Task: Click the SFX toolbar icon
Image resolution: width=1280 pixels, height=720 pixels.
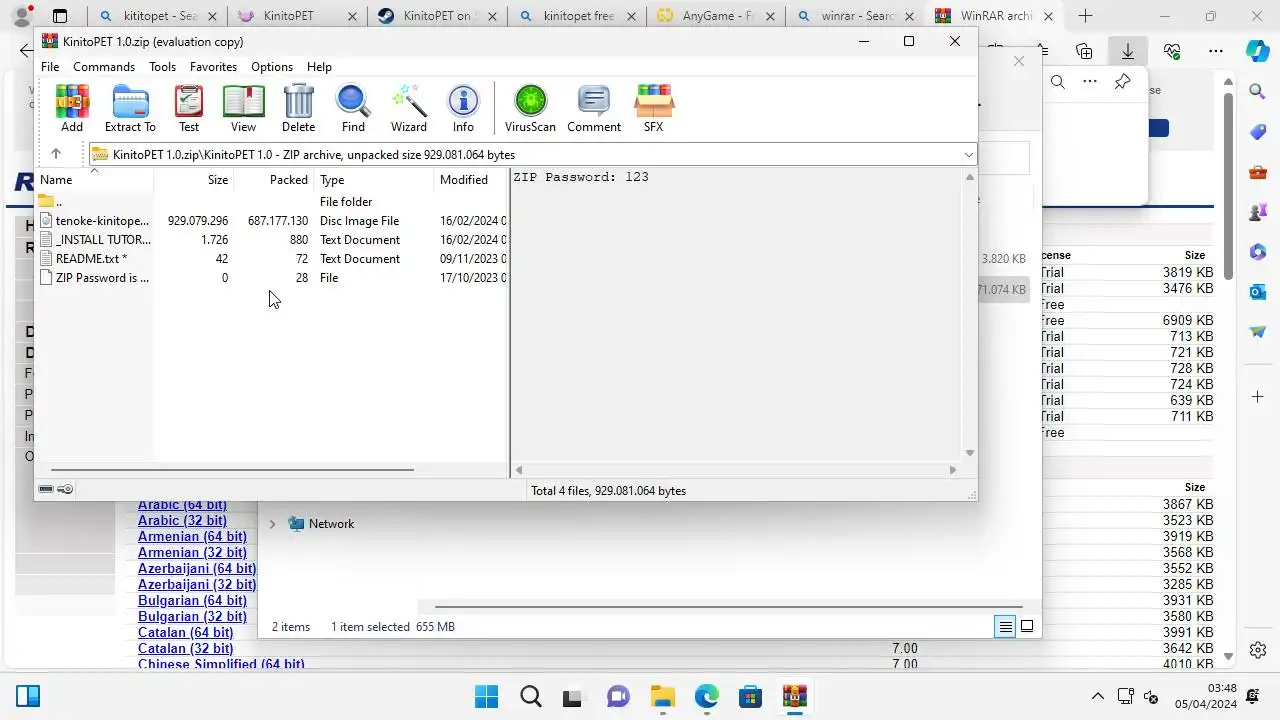Action: pyautogui.click(x=653, y=108)
